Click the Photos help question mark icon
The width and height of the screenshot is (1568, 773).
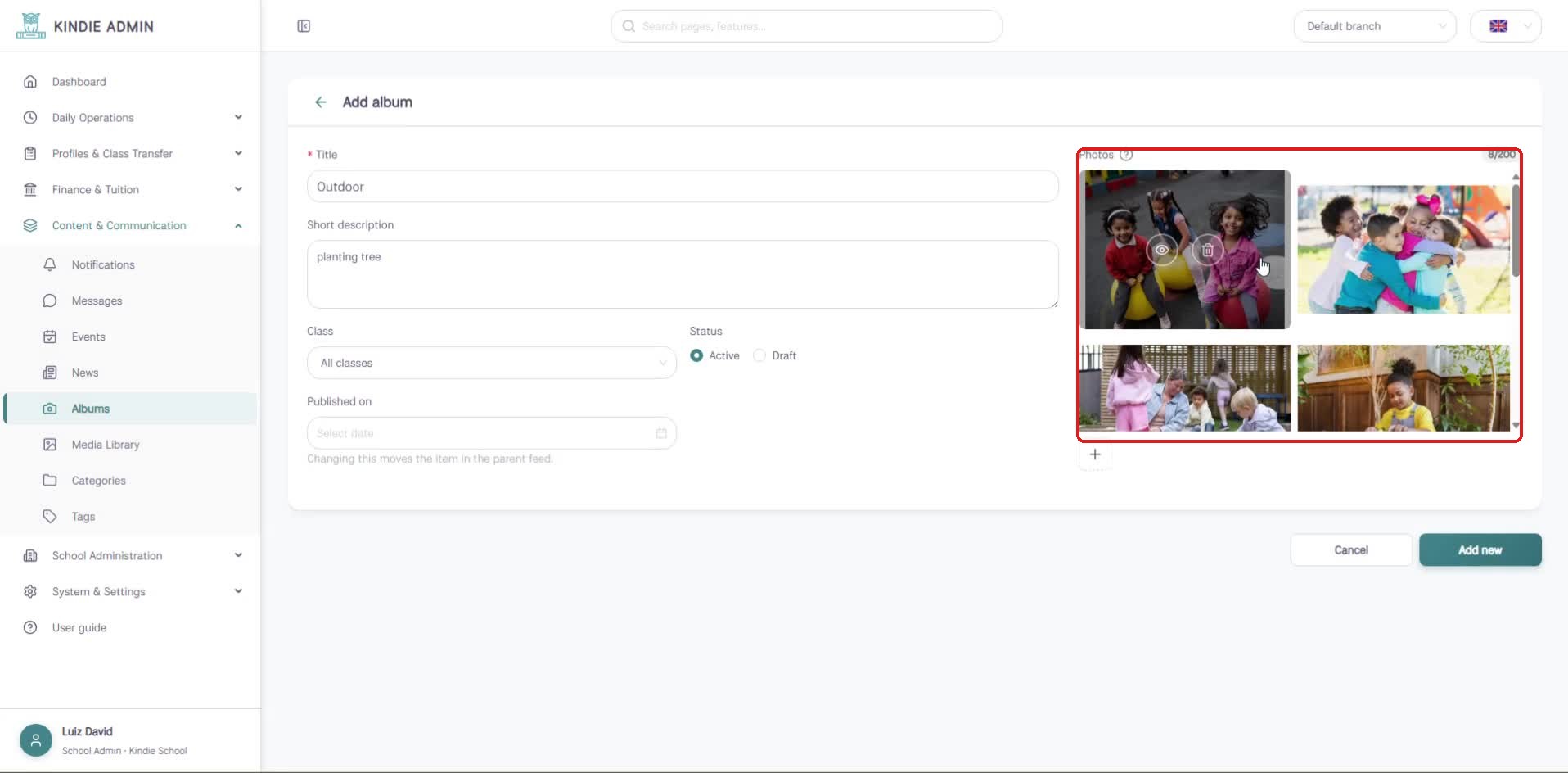1126,155
